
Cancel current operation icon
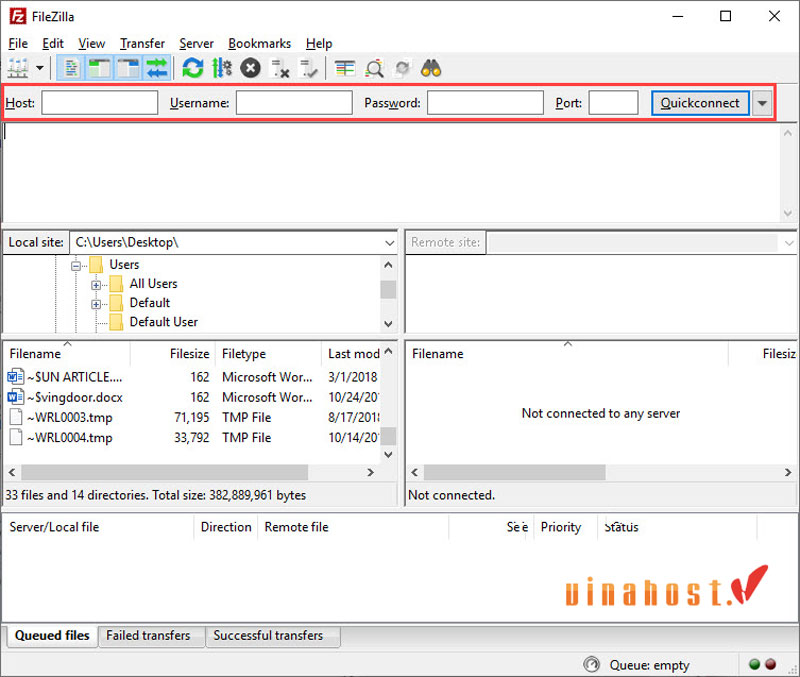pos(251,68)
